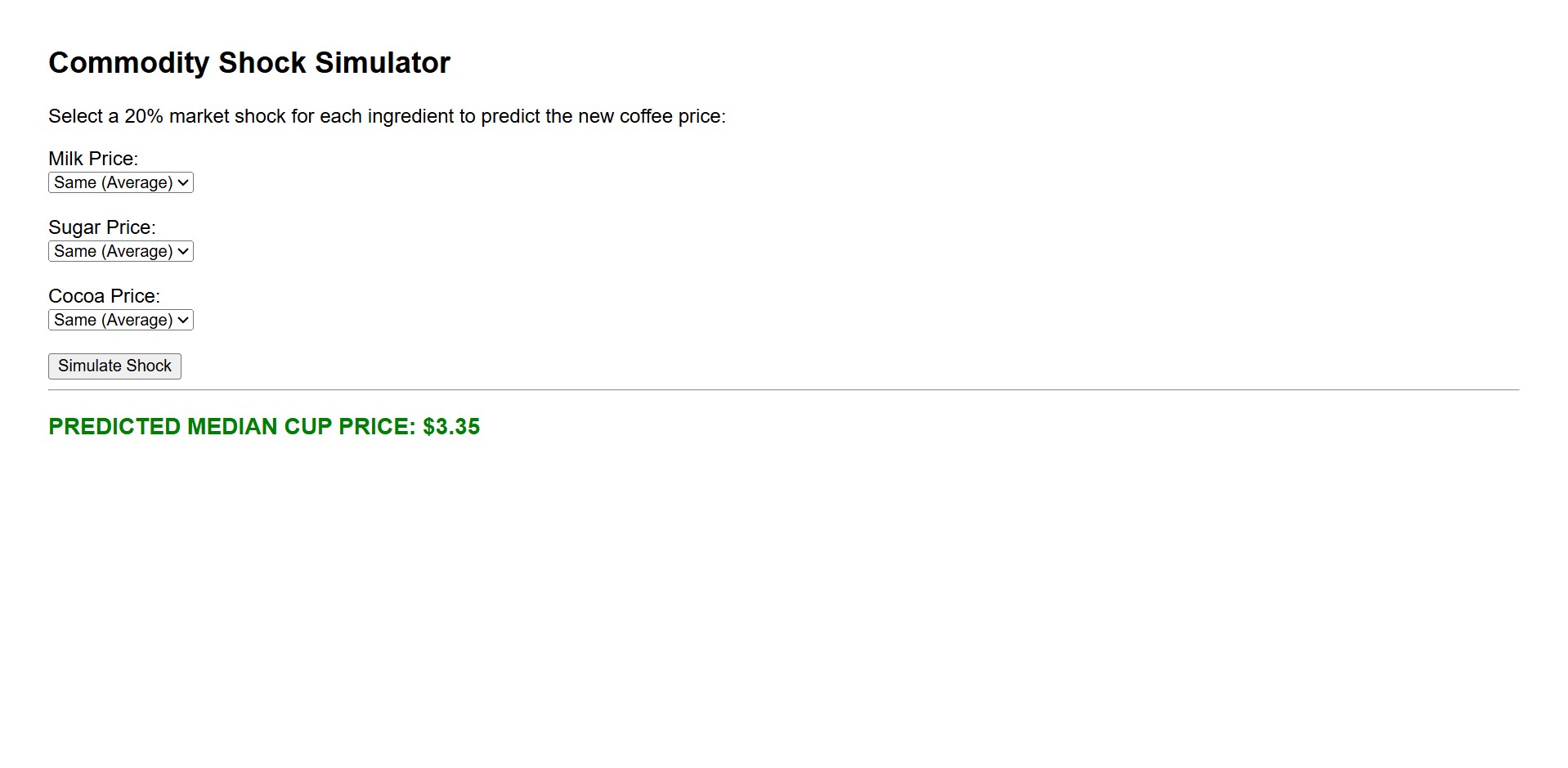Click the predicted median cup price text
The width and height of the screenshot is (1568, 768).
pyautogui.click(x=232, y=427)
